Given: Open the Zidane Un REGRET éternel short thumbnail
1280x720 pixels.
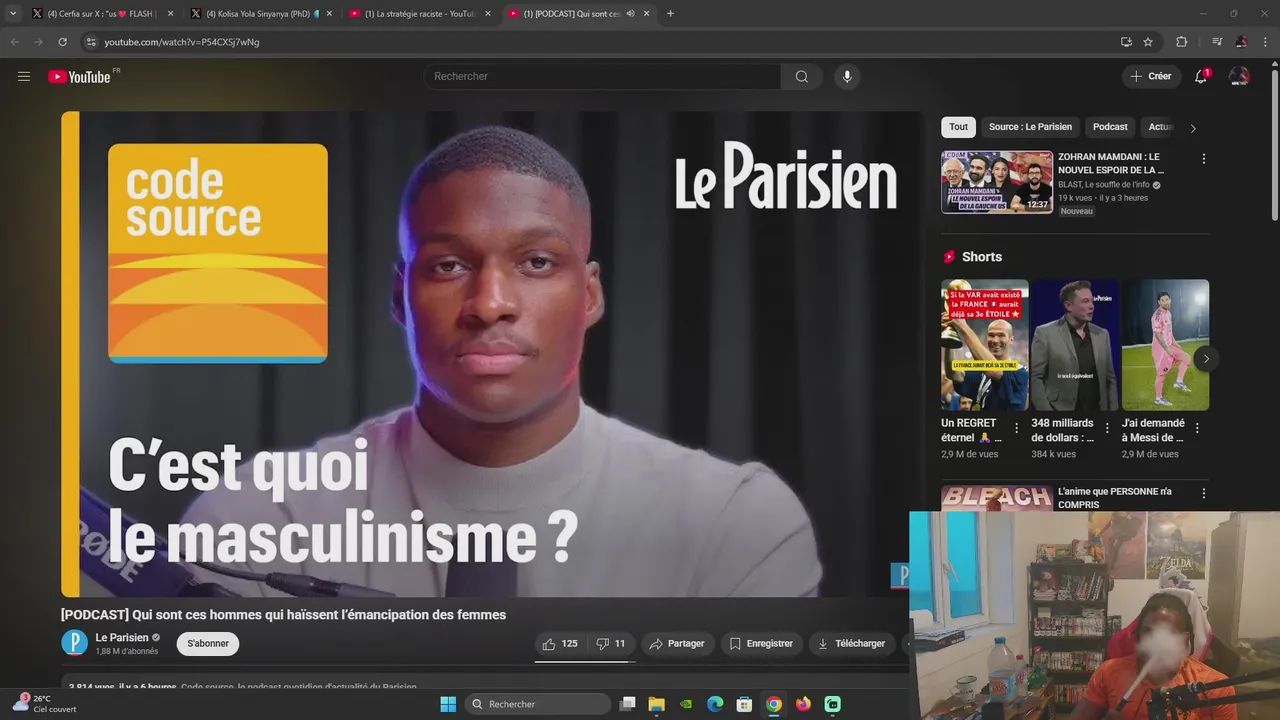Looking at the screenshot, I should pos(984,345).
